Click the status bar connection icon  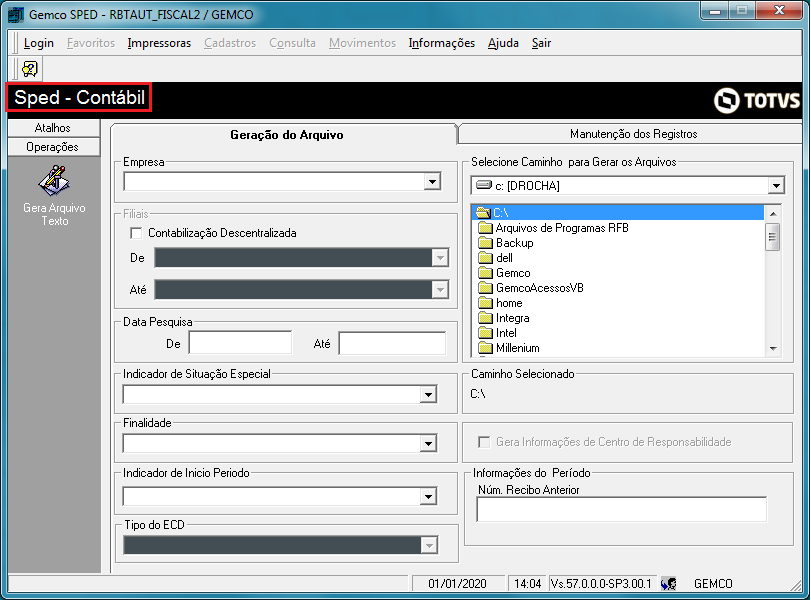click(x=669, y=583)
